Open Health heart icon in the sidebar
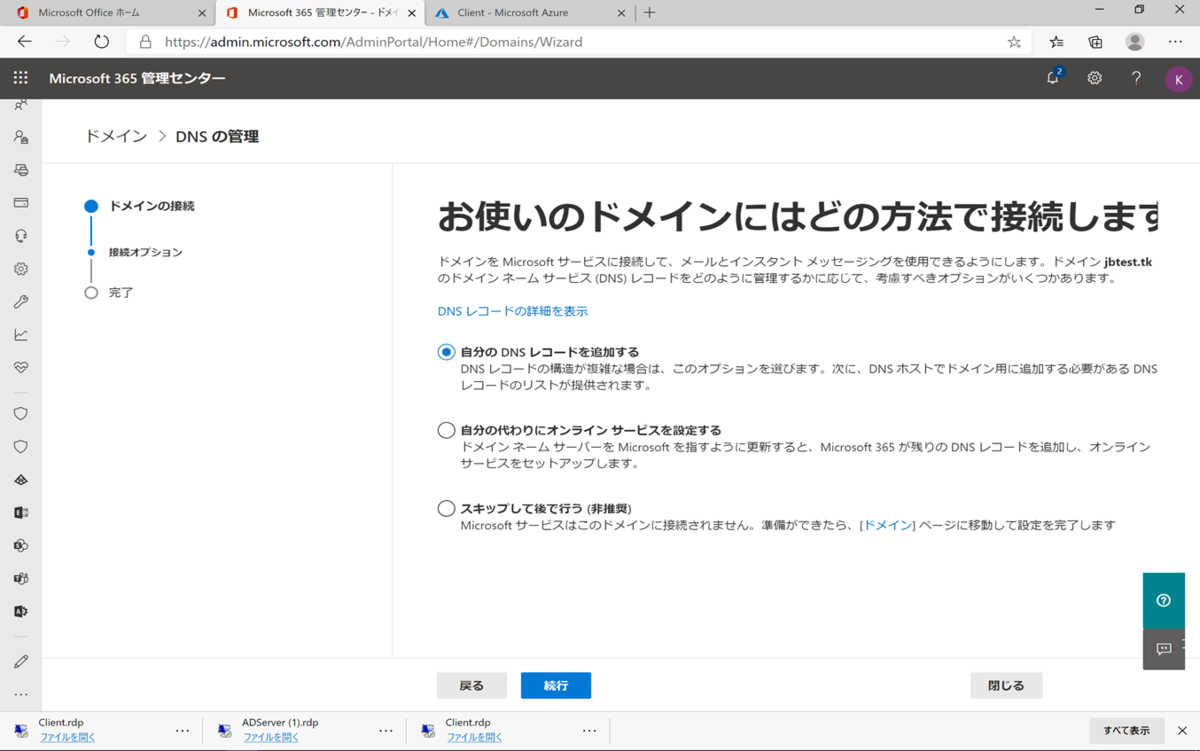 (21, 368)
